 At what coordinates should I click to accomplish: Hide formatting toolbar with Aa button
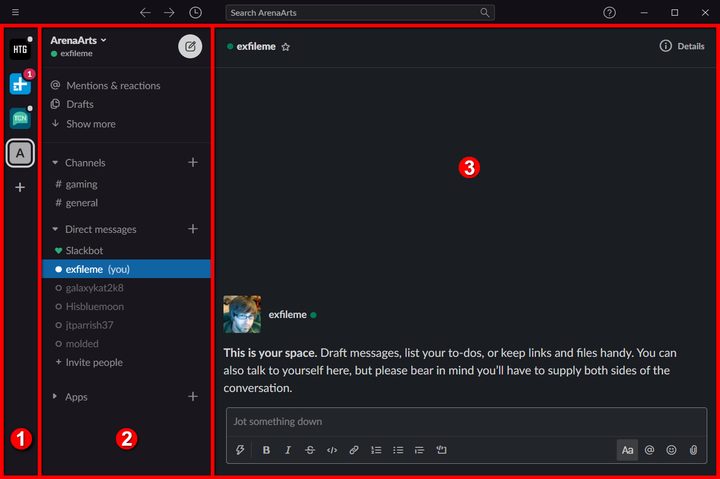627,450
